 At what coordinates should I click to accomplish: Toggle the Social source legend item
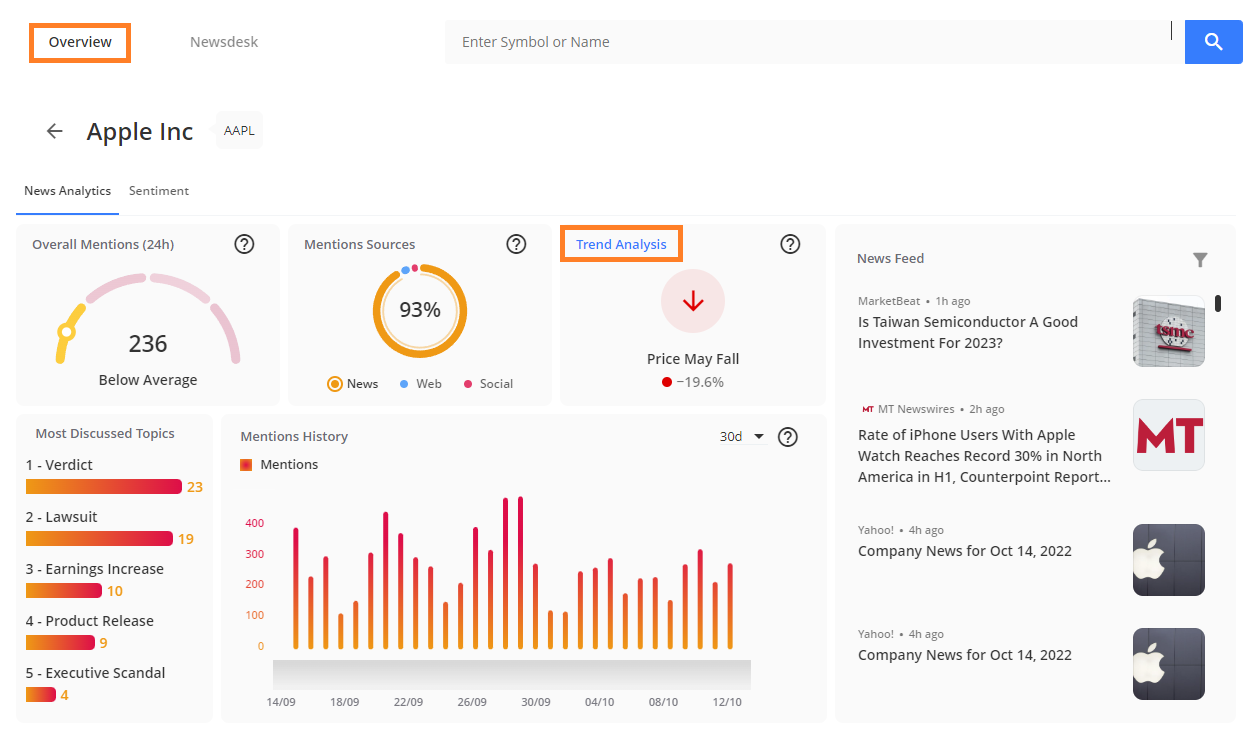pos(487,384)
